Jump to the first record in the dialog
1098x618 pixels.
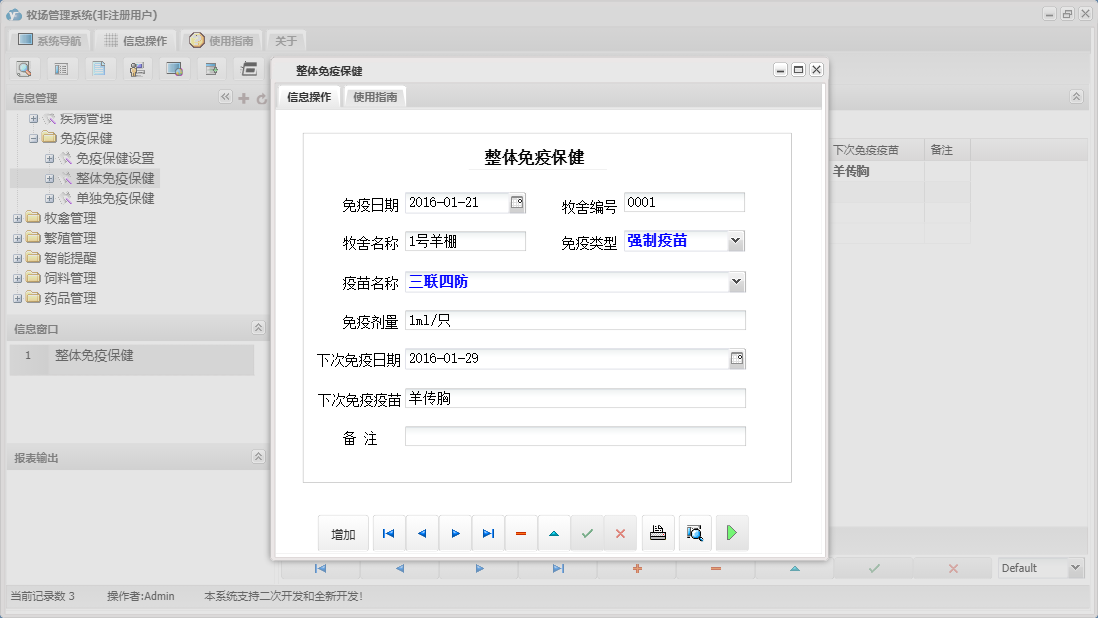point(388,532)
